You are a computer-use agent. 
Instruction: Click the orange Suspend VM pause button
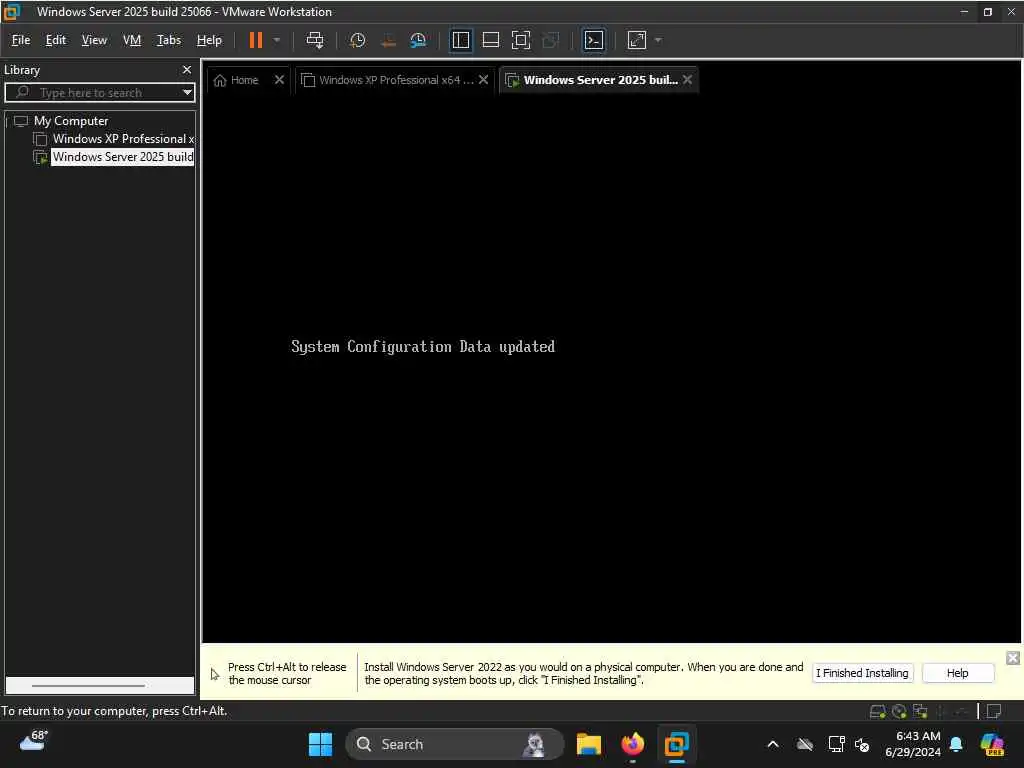pos(255,40)
